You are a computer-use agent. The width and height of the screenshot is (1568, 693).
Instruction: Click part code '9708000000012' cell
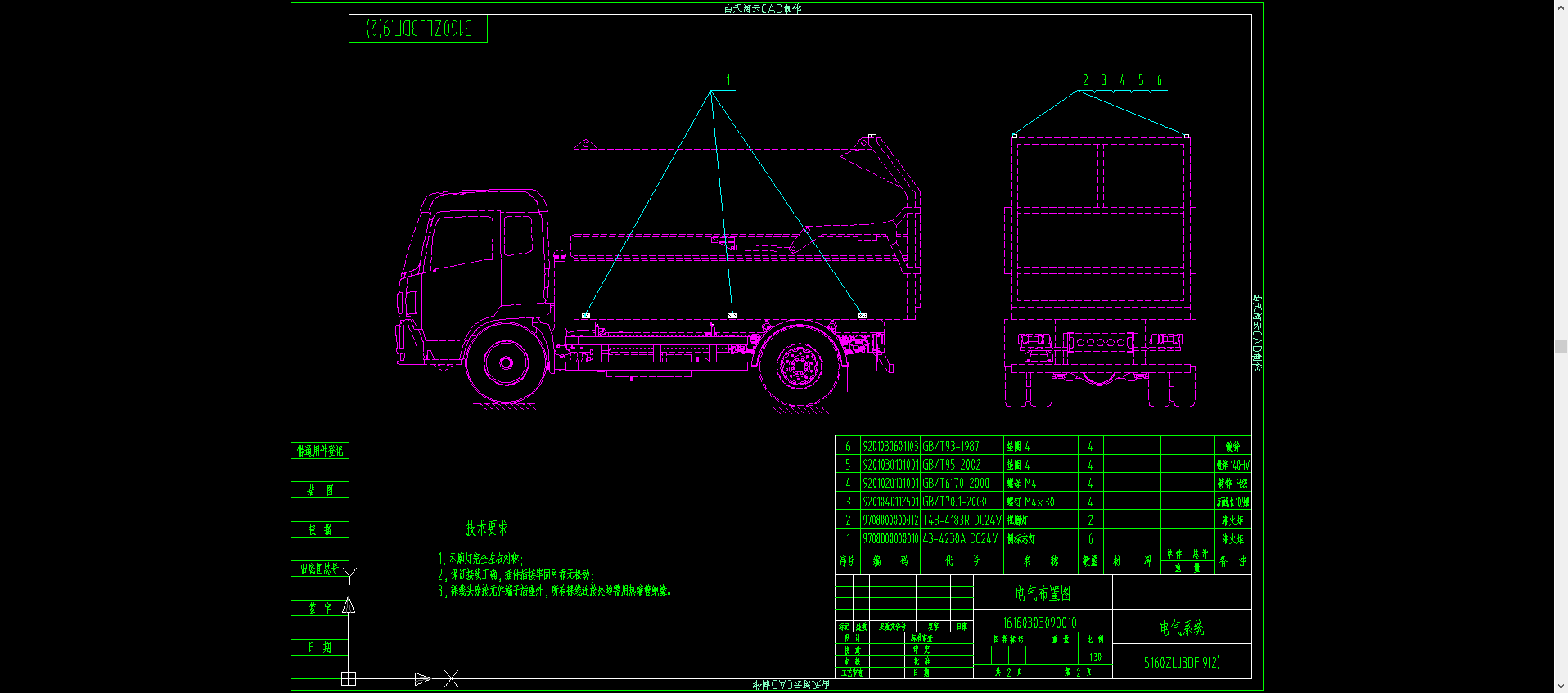[890, 520]
